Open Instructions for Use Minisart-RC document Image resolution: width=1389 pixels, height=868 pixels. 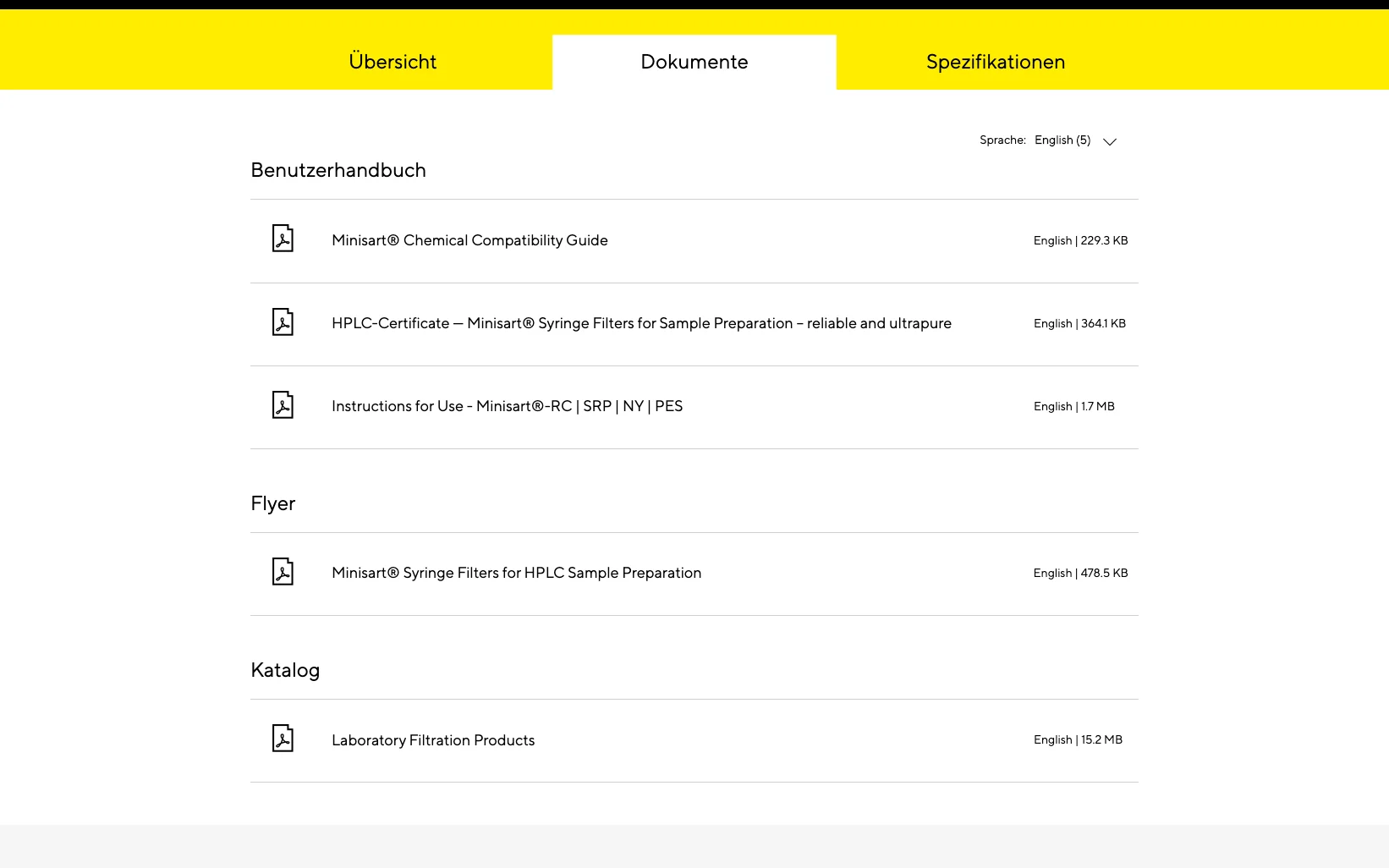(507, 406)
